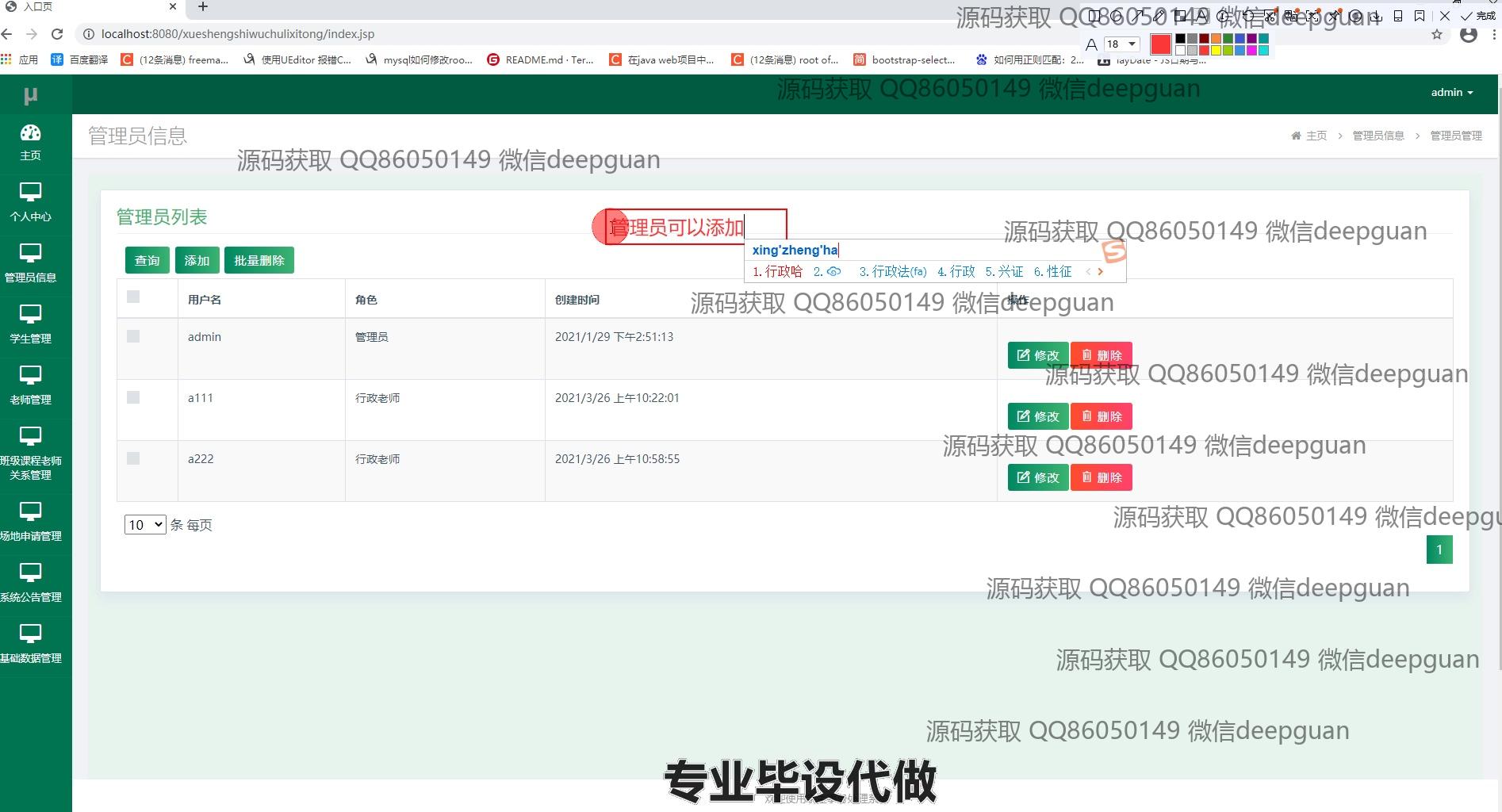Open the font size 18 dropdown
Viewport: 1502px width, 812px height.
tap(1121, 44)
